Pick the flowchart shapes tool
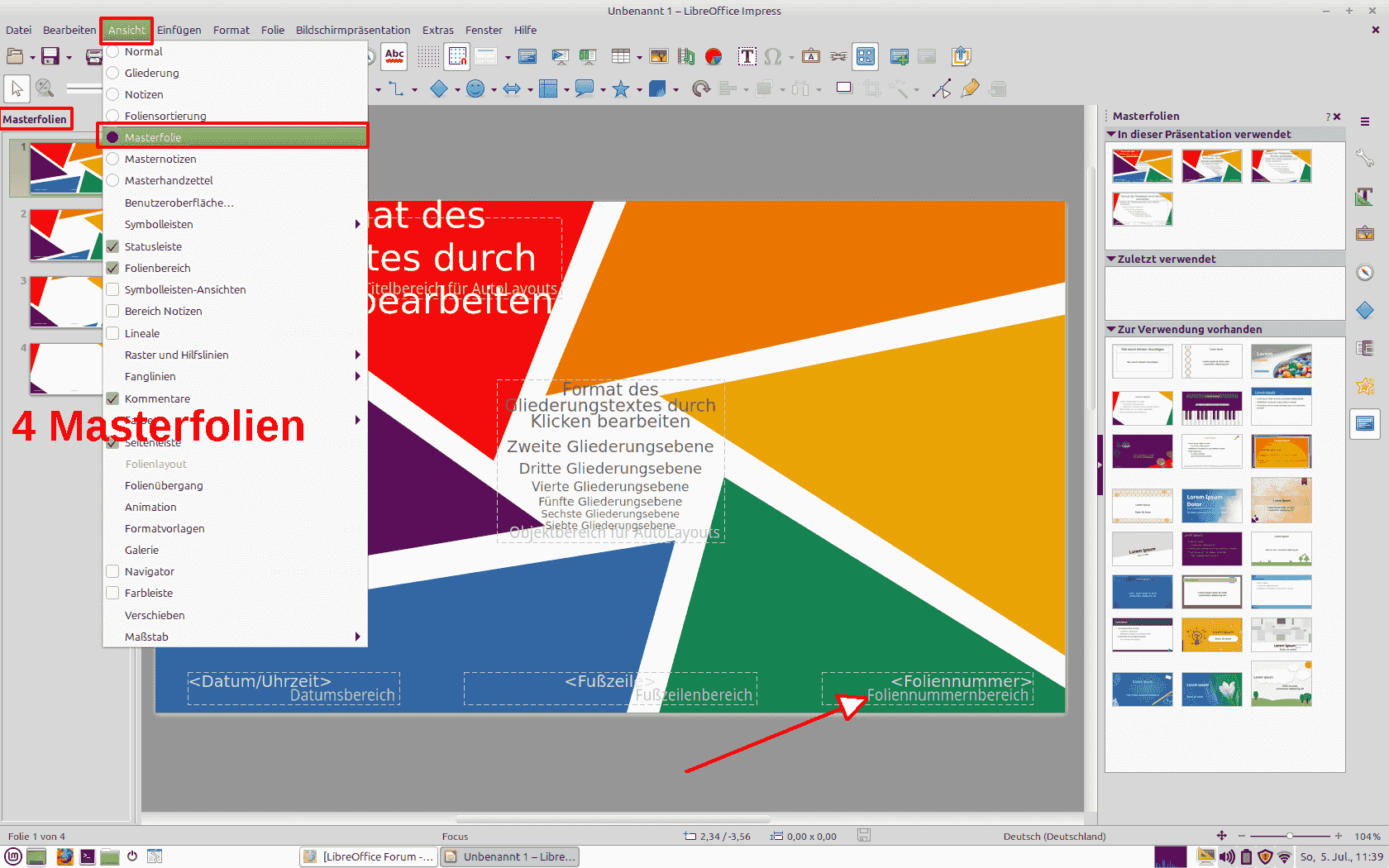 click(x=548, y=88)
